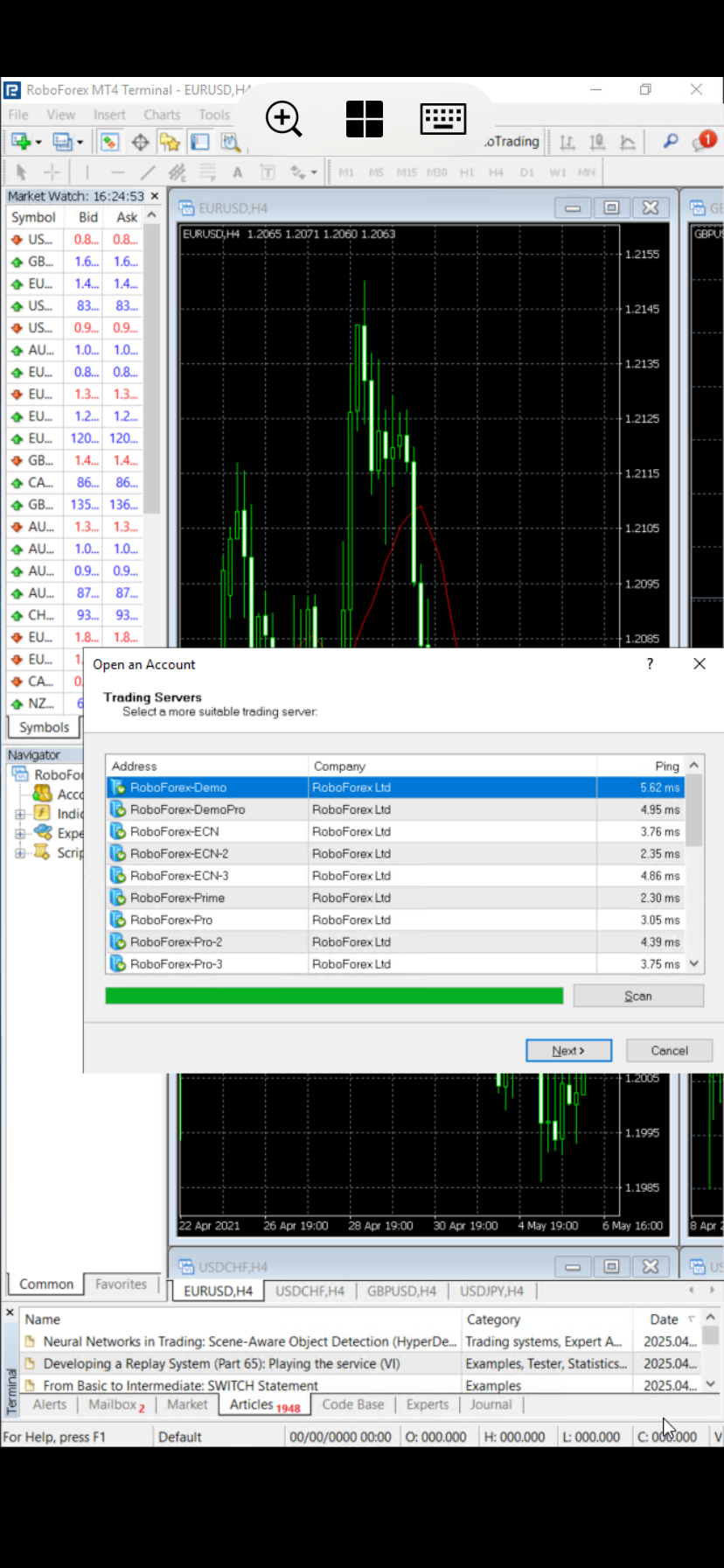
Task: Toggle the Market Watch toolbar icon
Action: tap(109, 142)
